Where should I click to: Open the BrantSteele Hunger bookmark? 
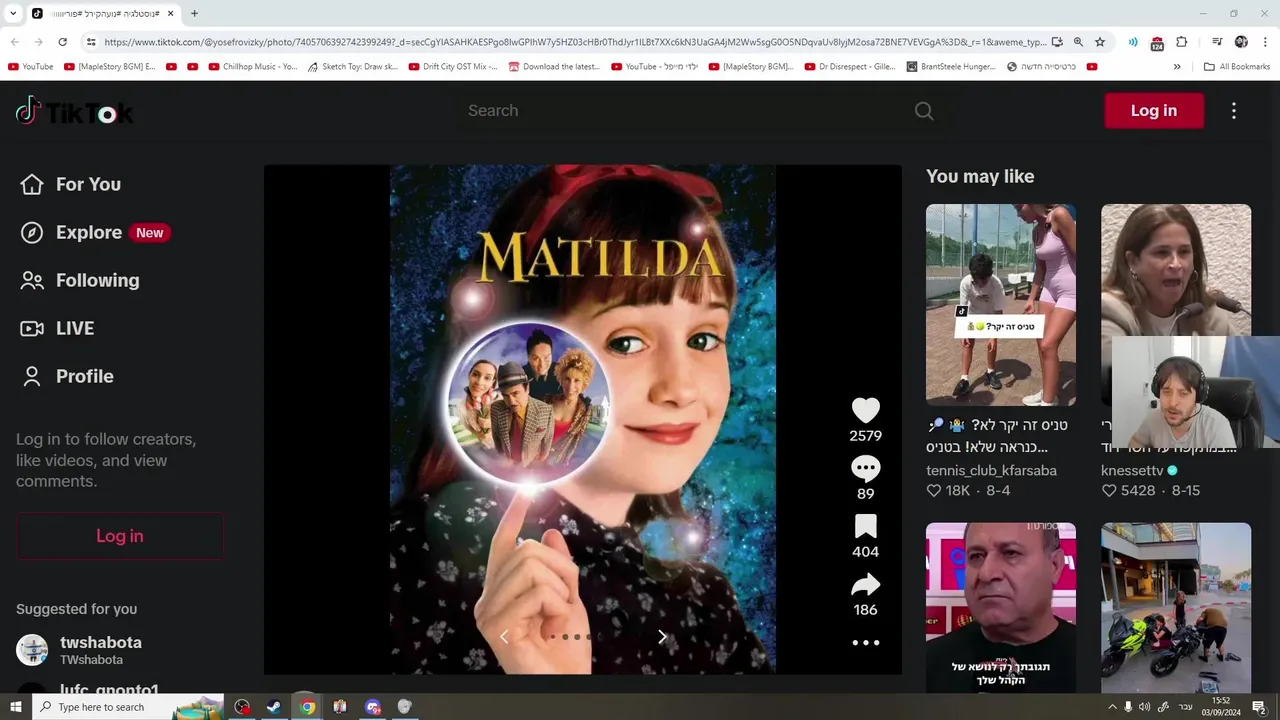951,67
